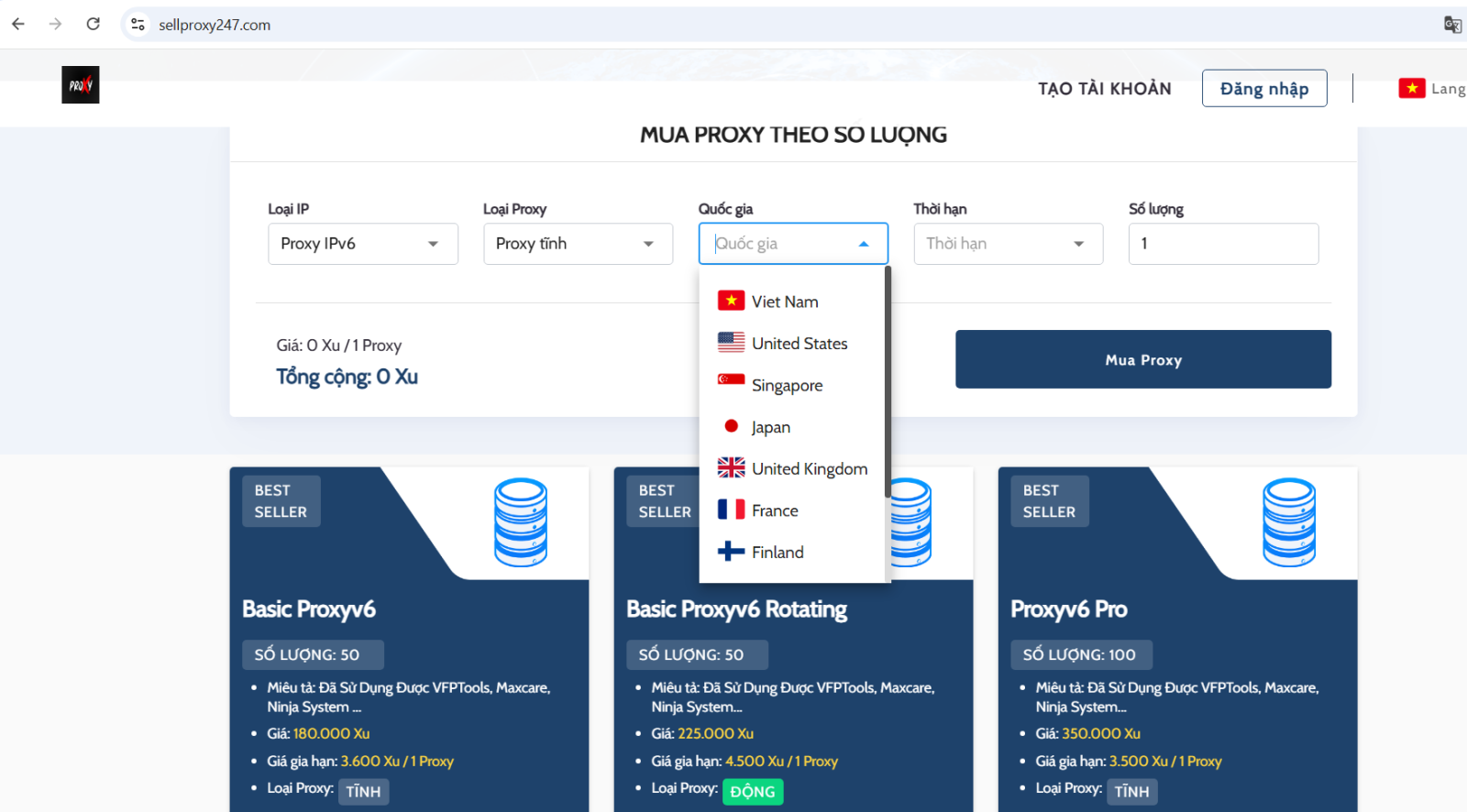Reload the page with the refresh icon
Screen dimensions: 1467x812
click(x=93, y=24)
